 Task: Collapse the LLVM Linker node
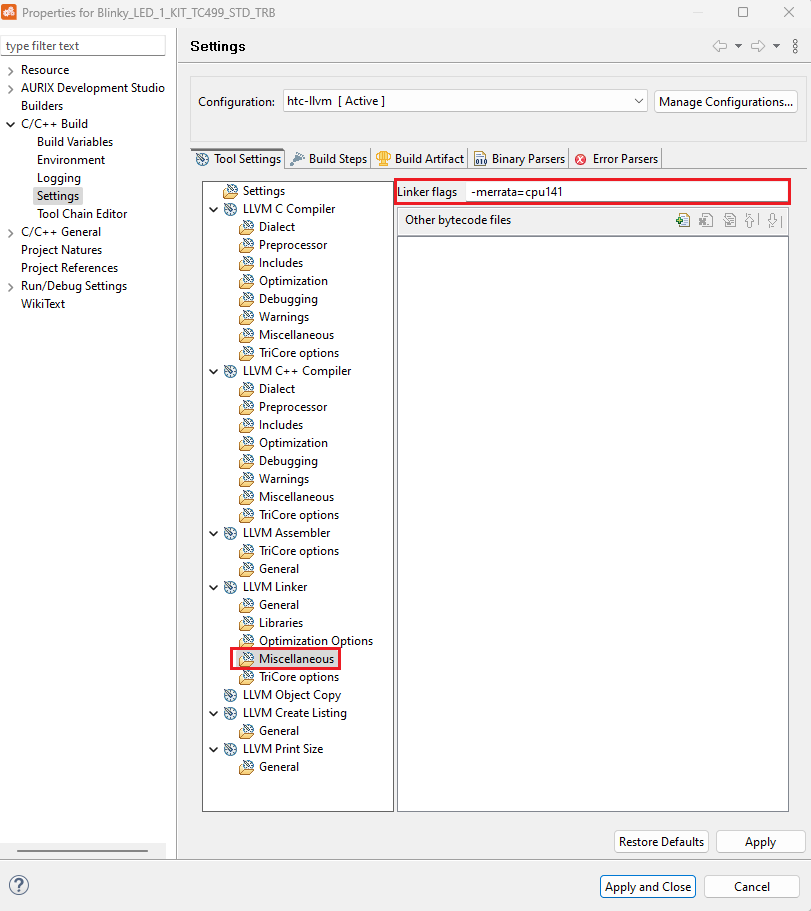coord(214,587)
